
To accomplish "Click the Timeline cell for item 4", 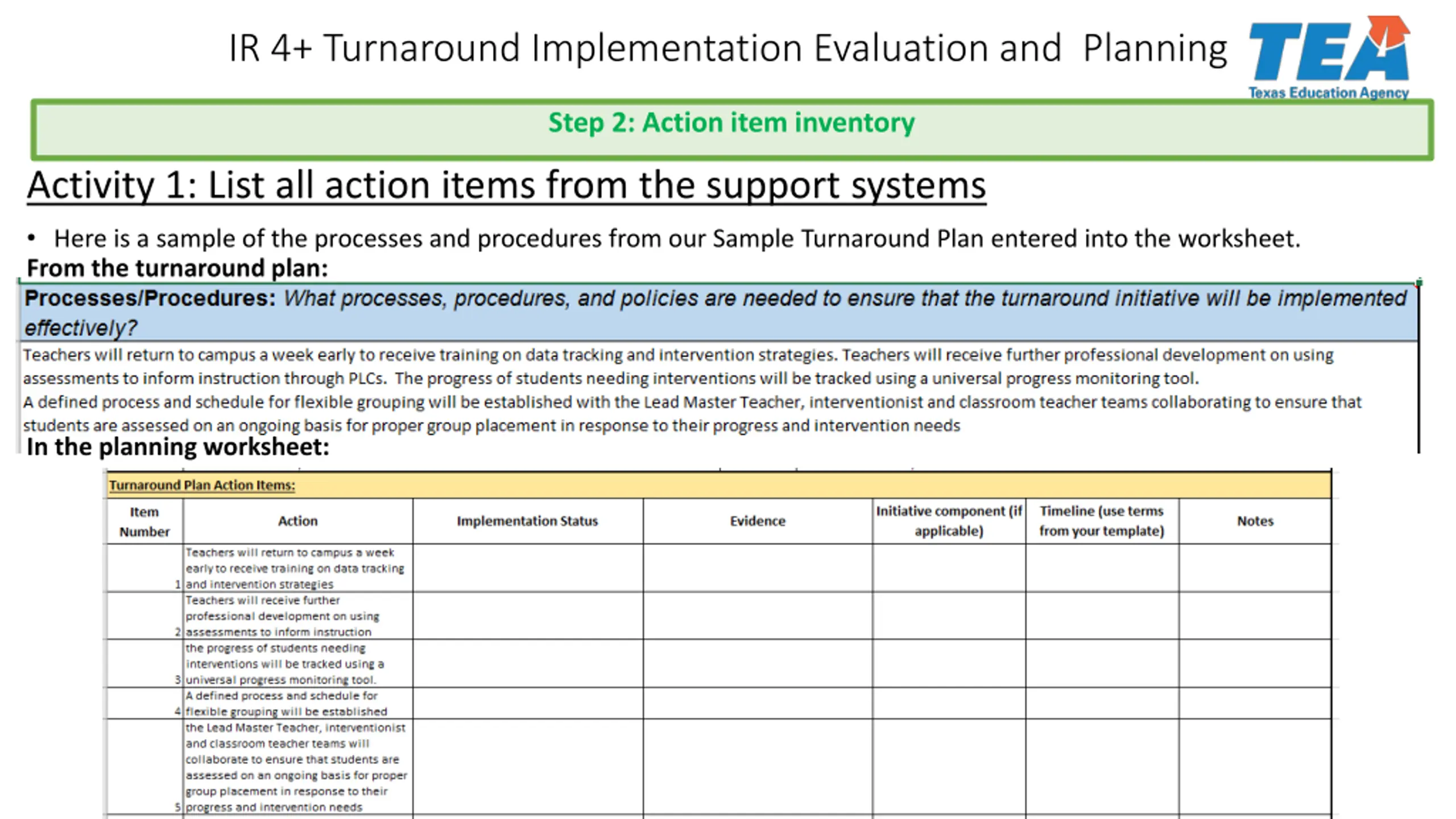I will point(1102,704).
